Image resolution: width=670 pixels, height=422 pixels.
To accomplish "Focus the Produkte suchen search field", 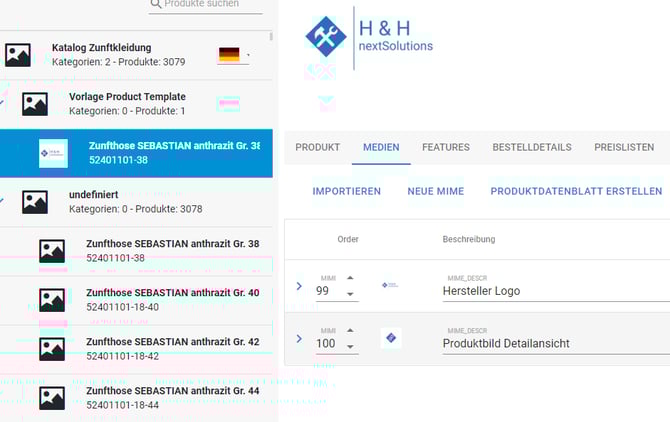I will tap(206, 5).
